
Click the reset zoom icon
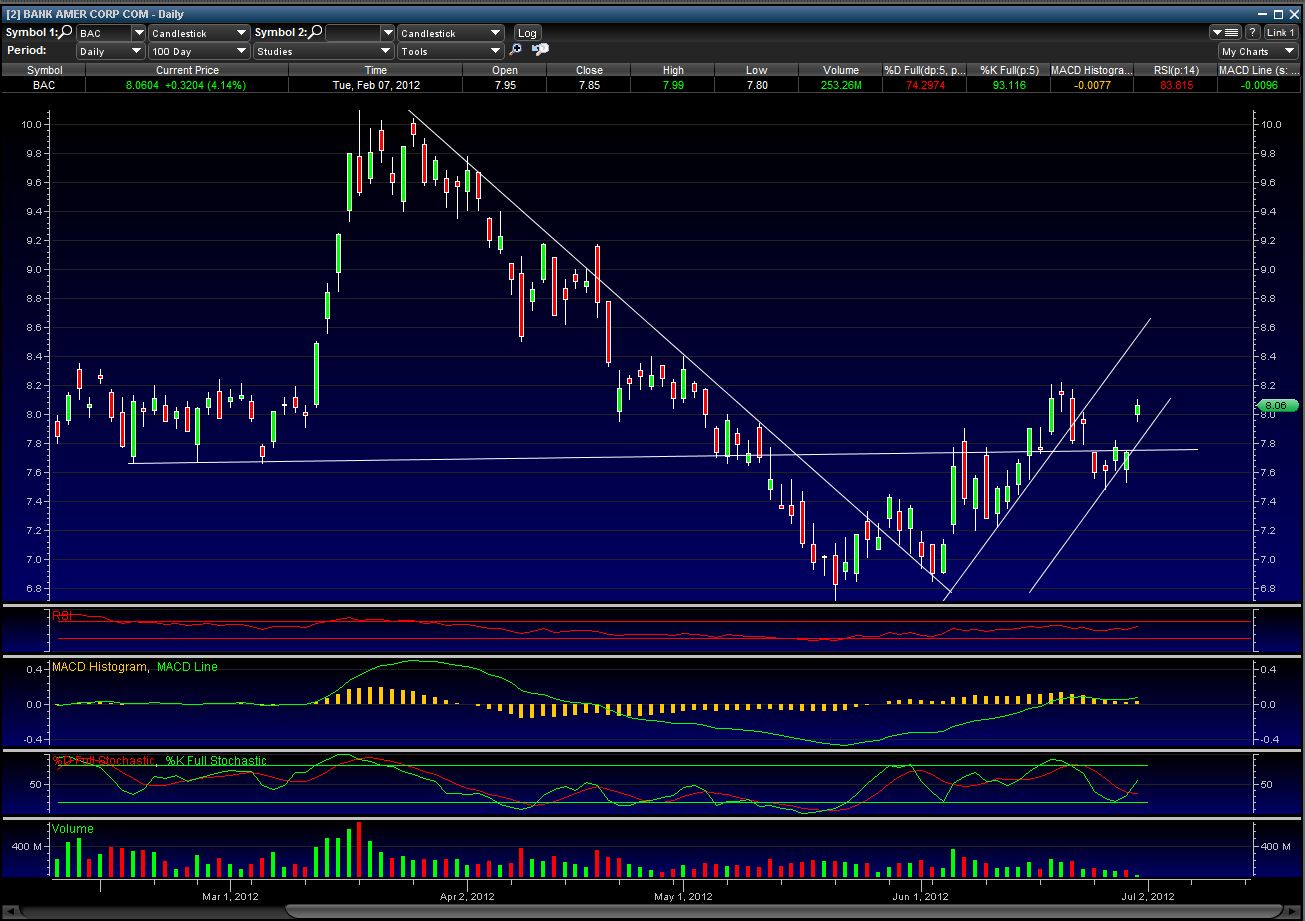point(540,51)
